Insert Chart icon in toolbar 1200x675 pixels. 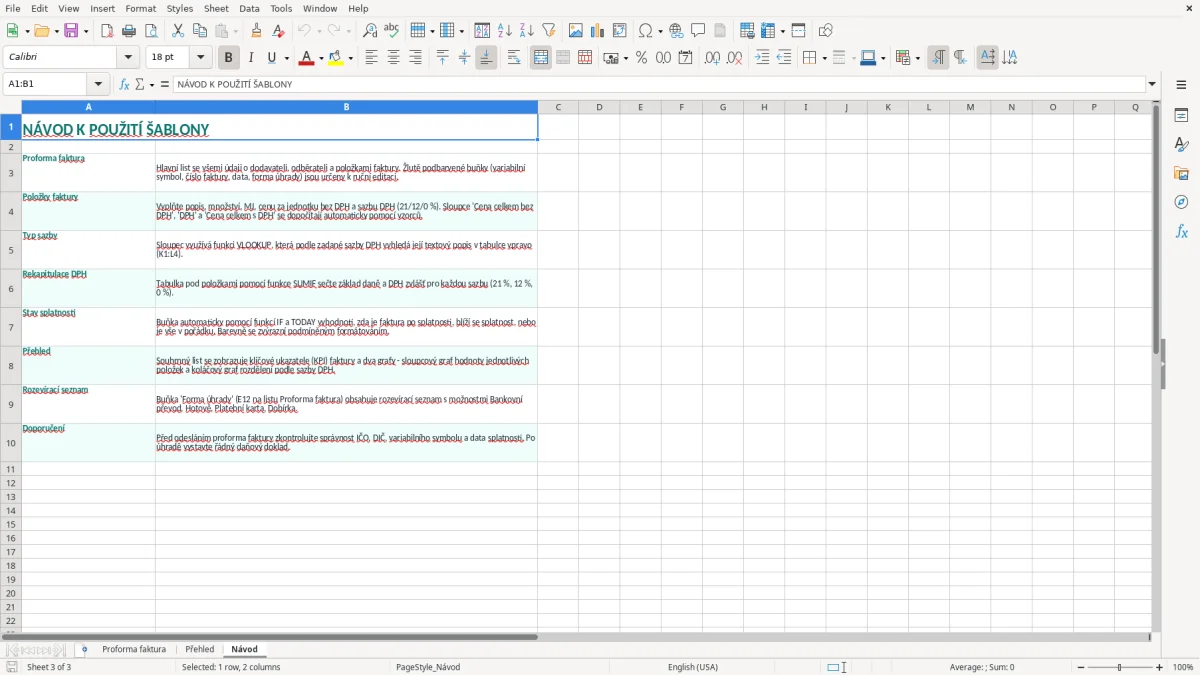598,31
